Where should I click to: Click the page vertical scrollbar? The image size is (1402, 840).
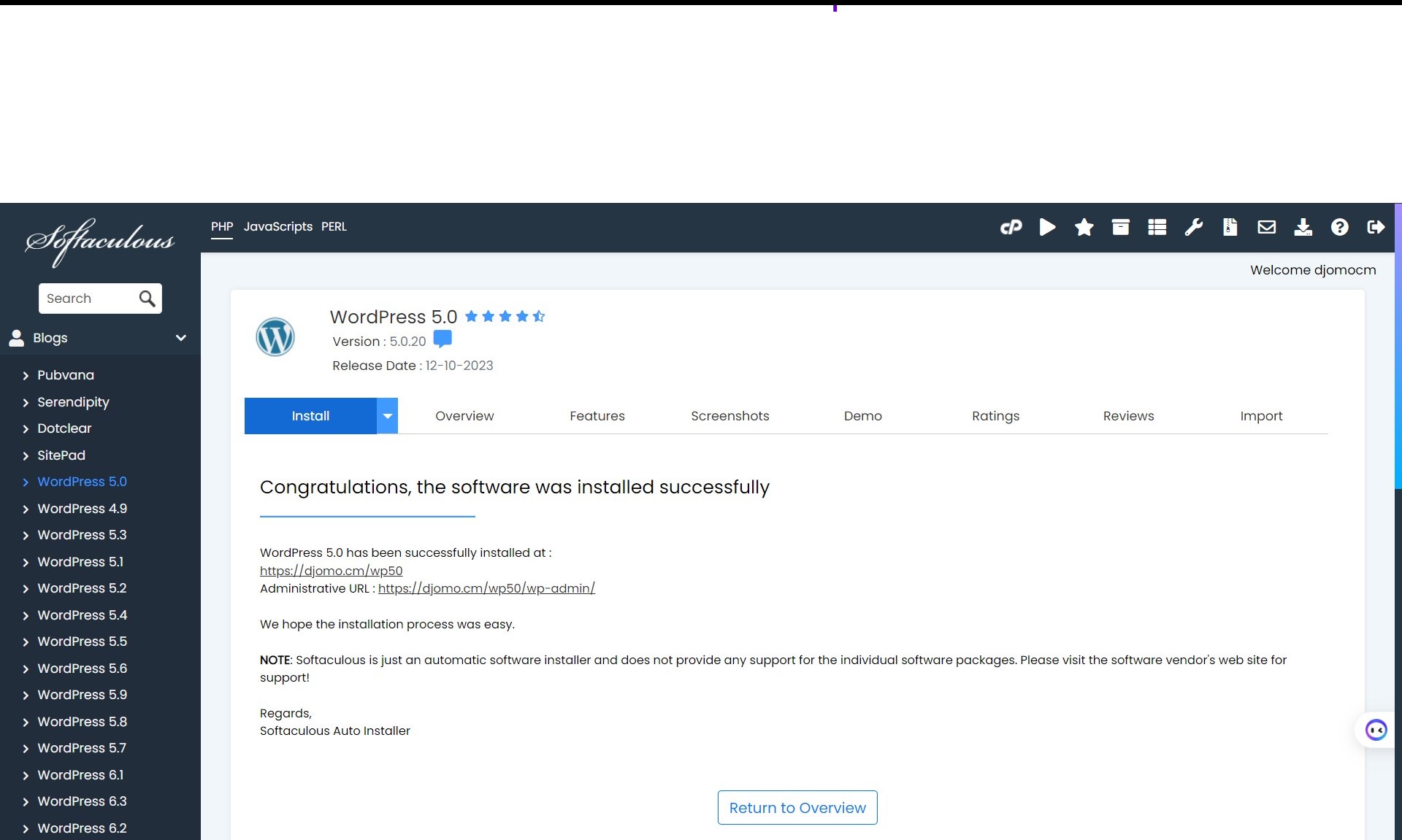click(x=1398, y=347)
